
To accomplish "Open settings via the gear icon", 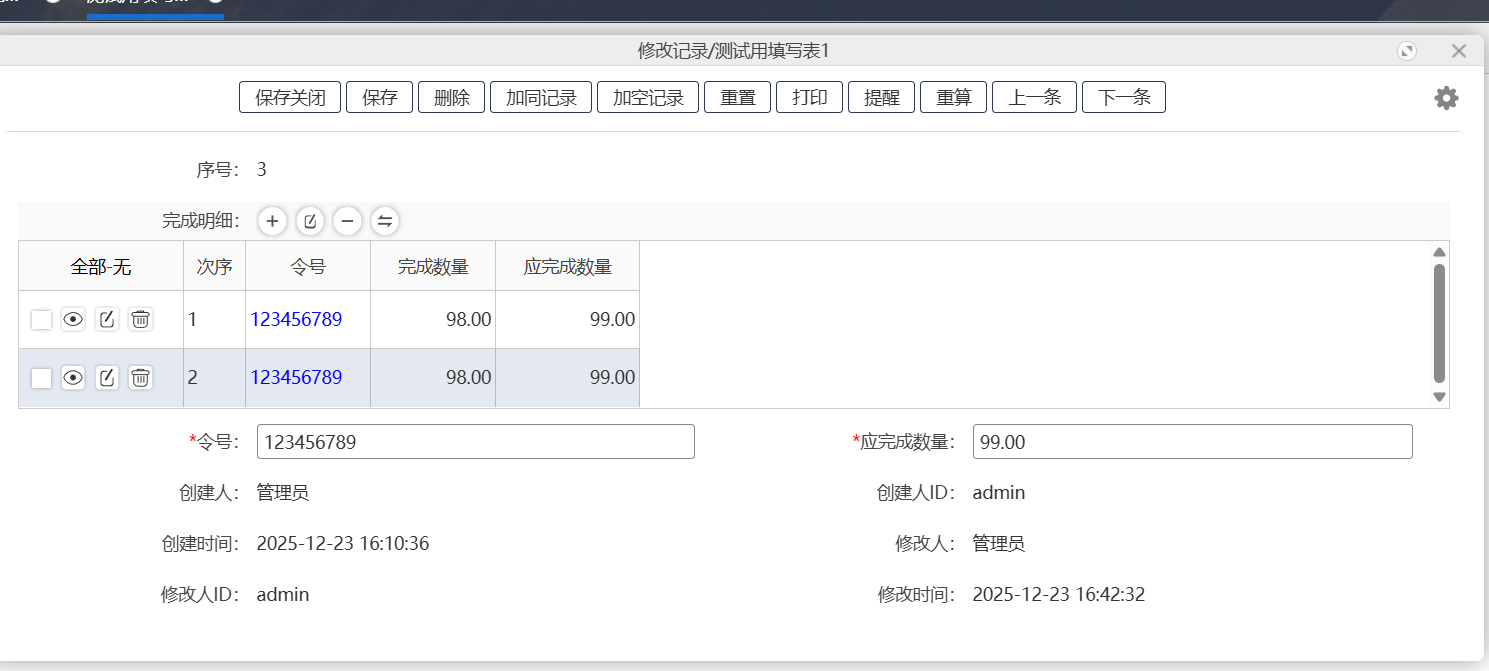I will click(x=1445, y=98).
